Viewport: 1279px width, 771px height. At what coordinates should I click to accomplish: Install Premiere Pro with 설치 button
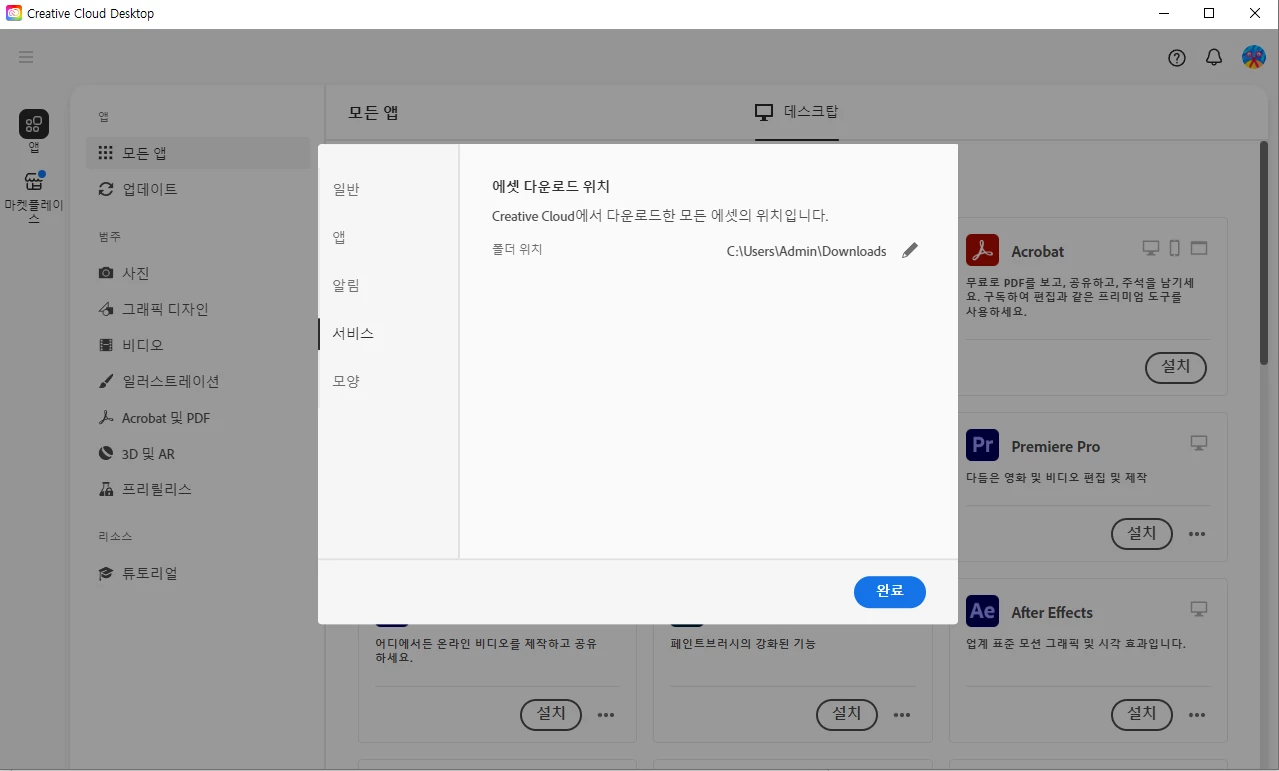pyautogui.click(x=1142, y=534)
